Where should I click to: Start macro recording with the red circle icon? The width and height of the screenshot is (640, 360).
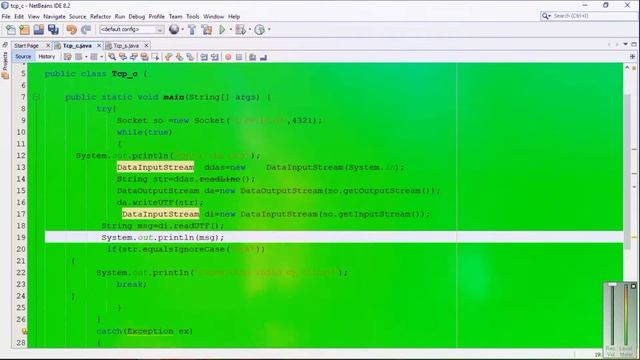click(228, 57)
